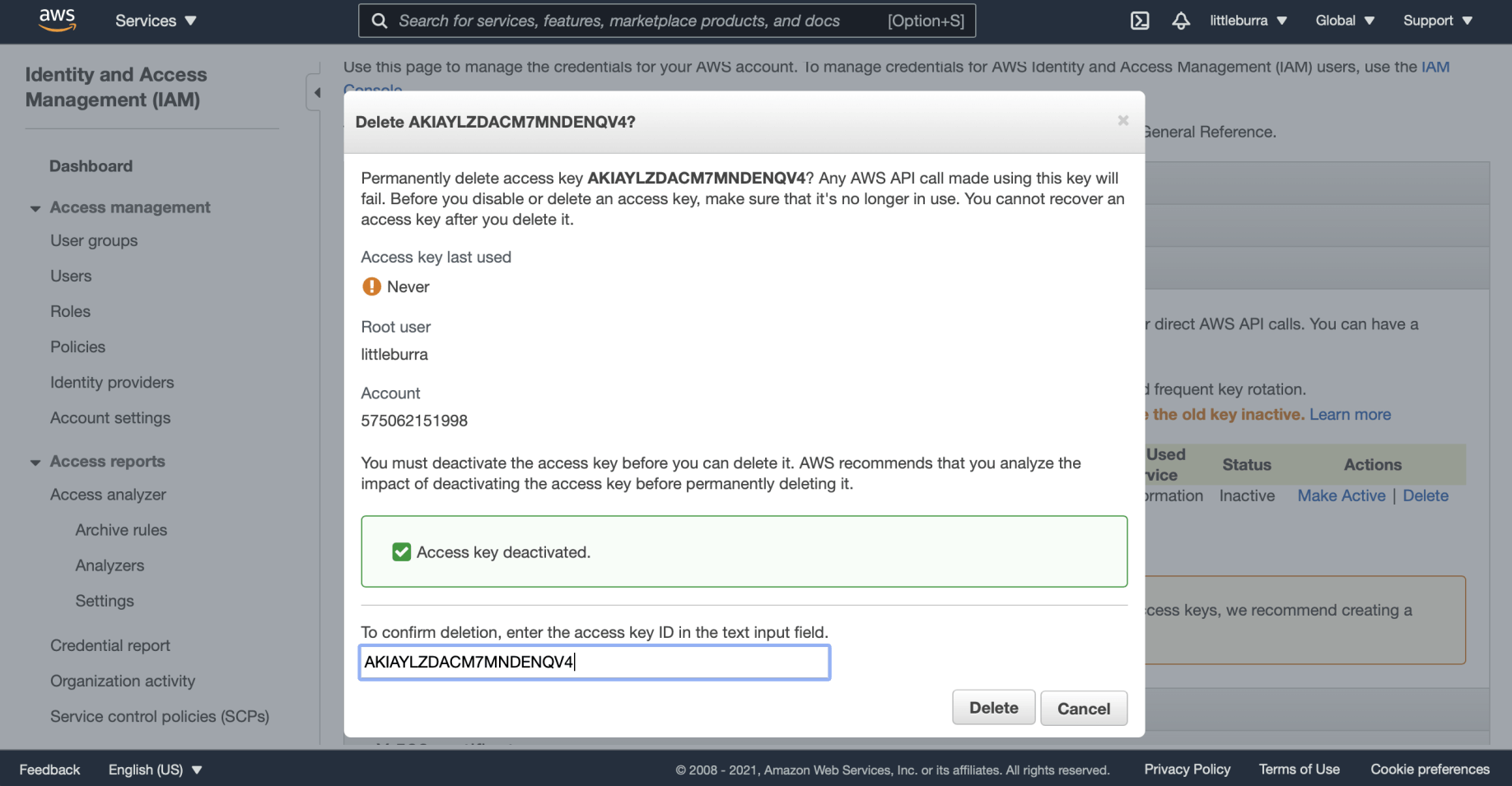Select Archive rules

point(121,529)
